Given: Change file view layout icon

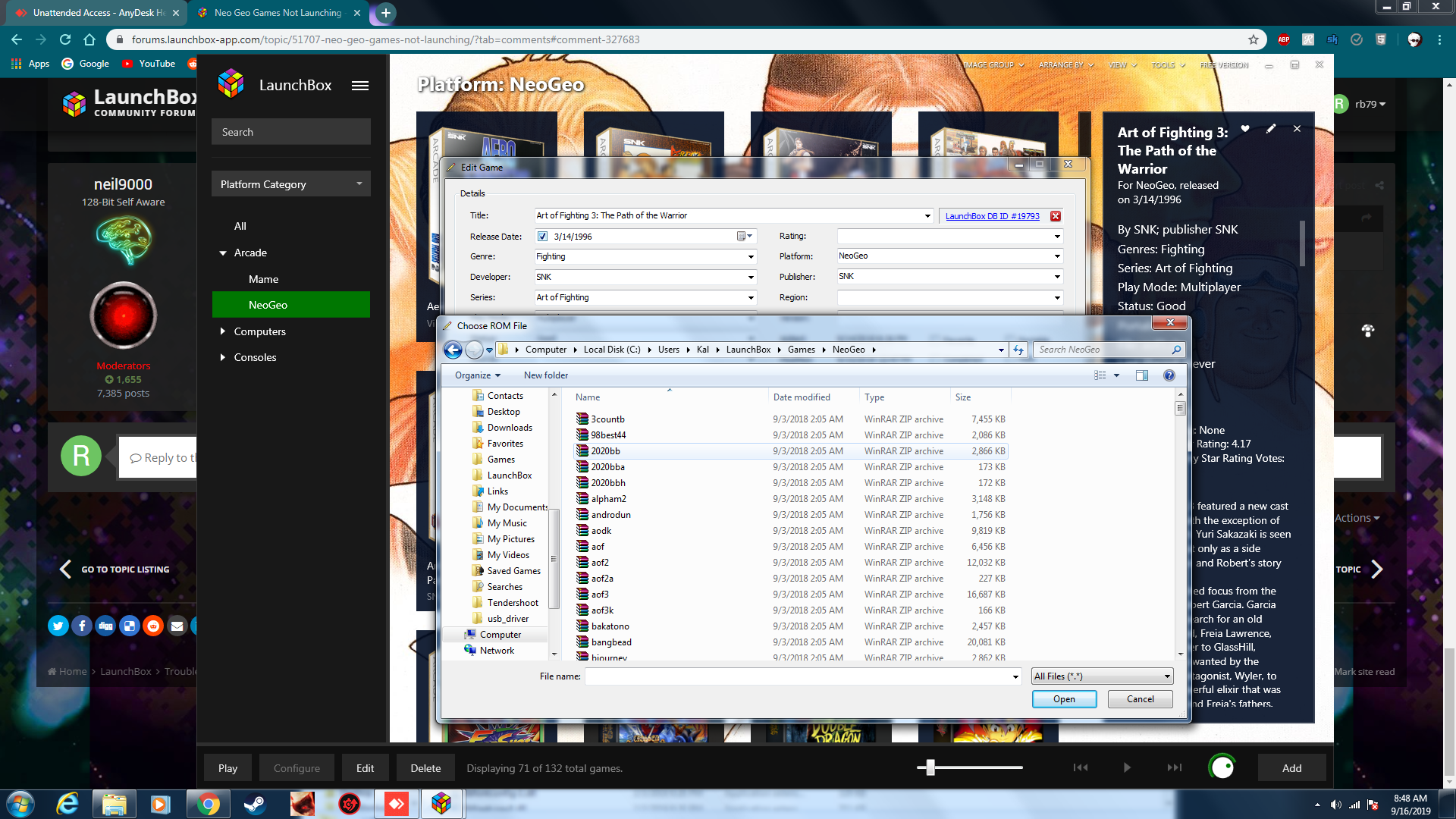Looking at the screenshot, I should coord(1100,375).
